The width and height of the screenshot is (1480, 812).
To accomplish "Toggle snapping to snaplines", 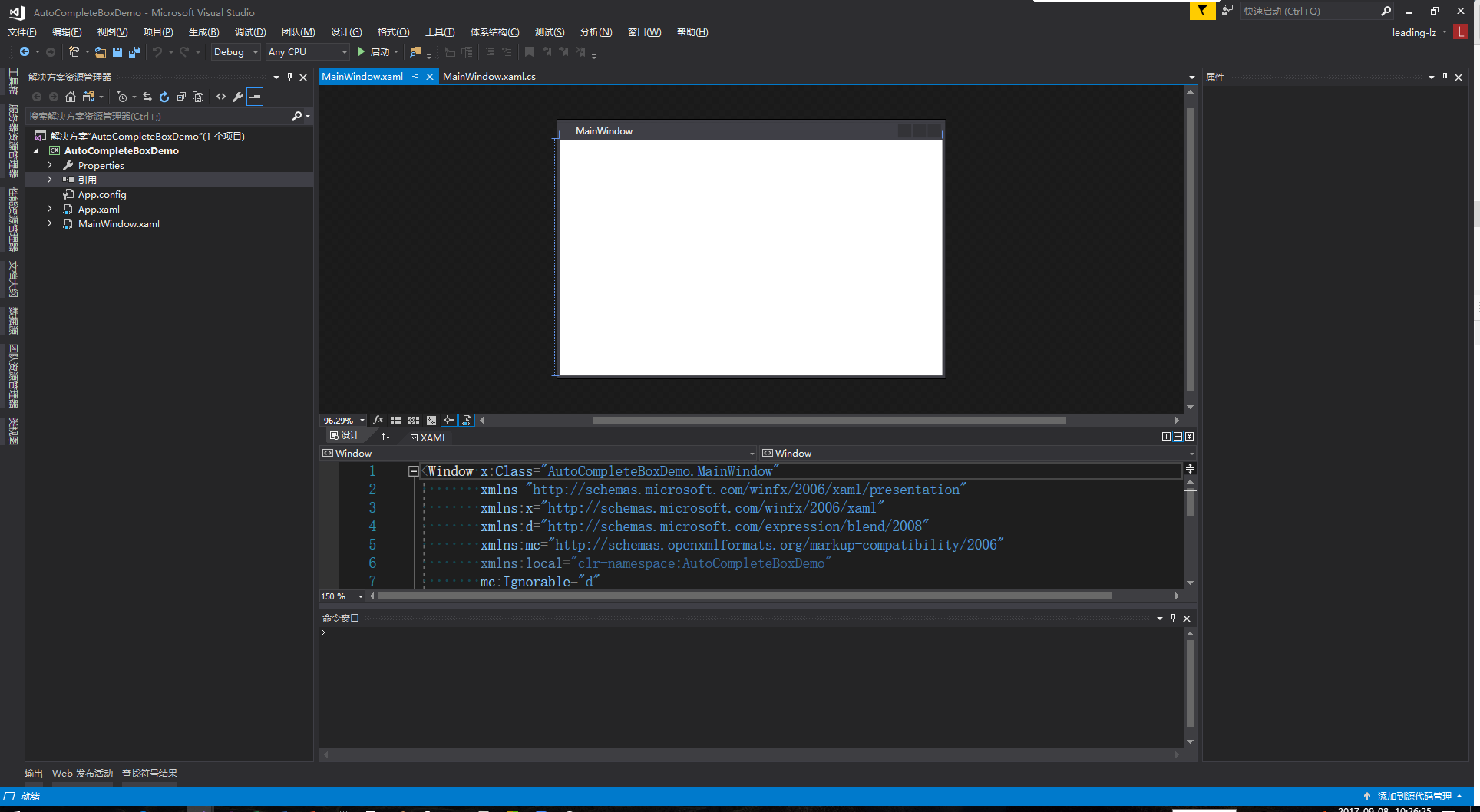I will coord(449,420).
